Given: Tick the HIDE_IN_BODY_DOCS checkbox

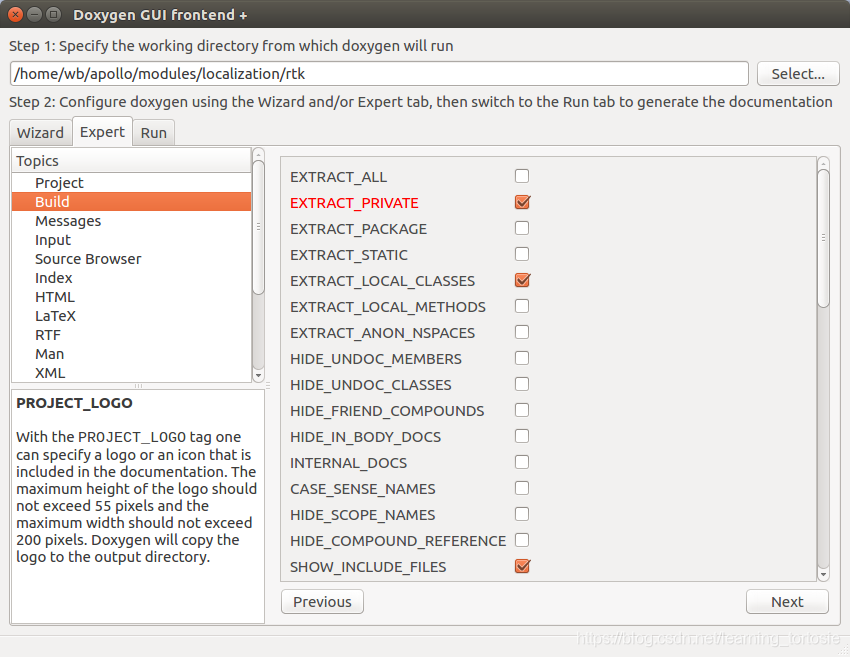Looking at the screenshot, I should 522,436.
